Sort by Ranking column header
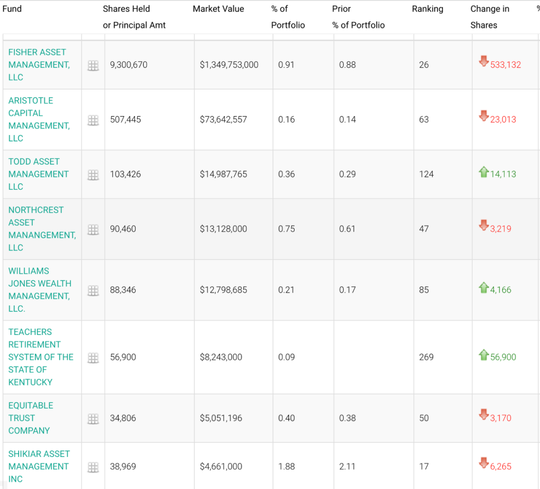The height and width of the screenshot is (489, 540). 427,9
